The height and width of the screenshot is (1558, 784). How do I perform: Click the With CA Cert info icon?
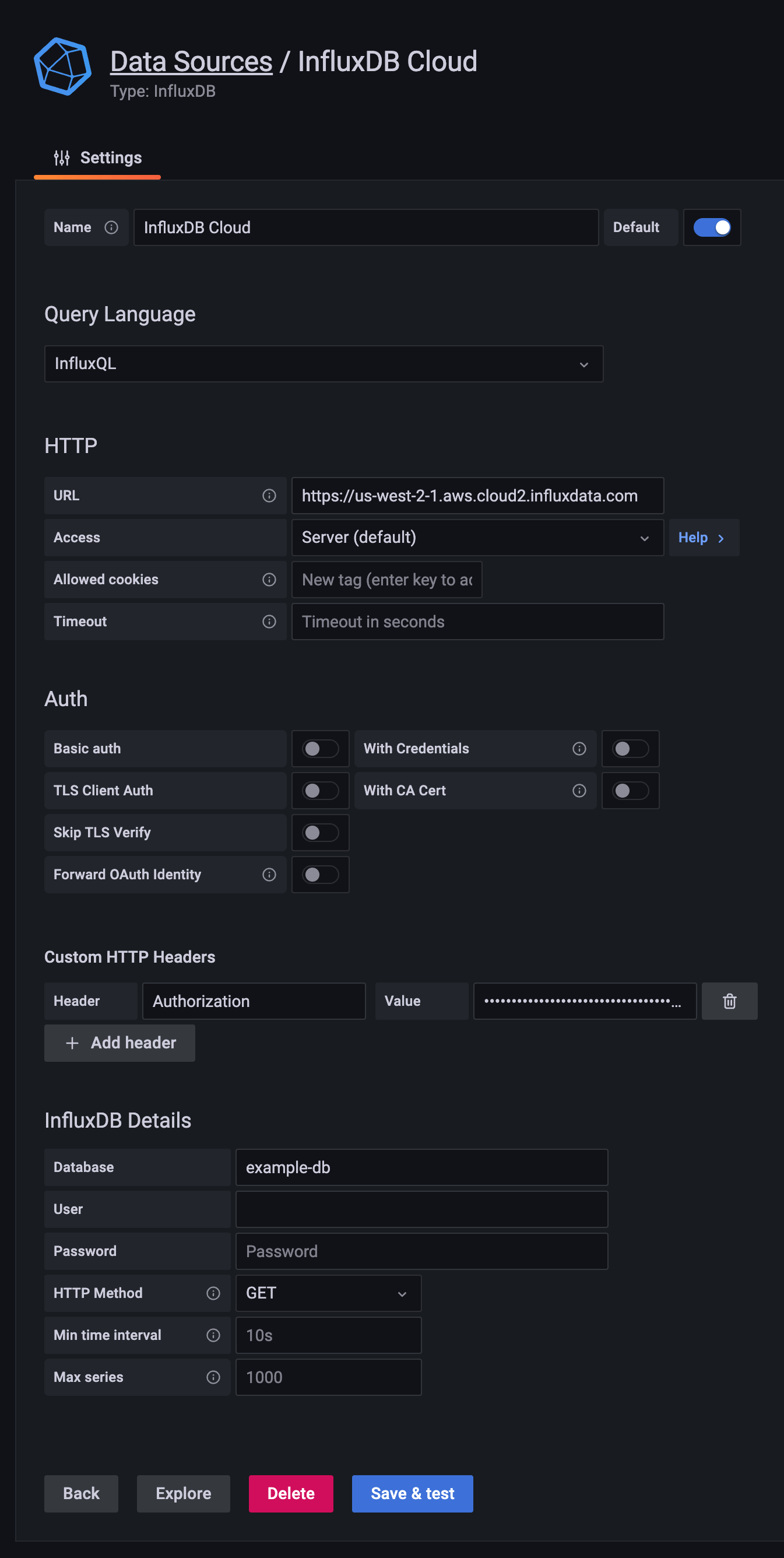579,791
